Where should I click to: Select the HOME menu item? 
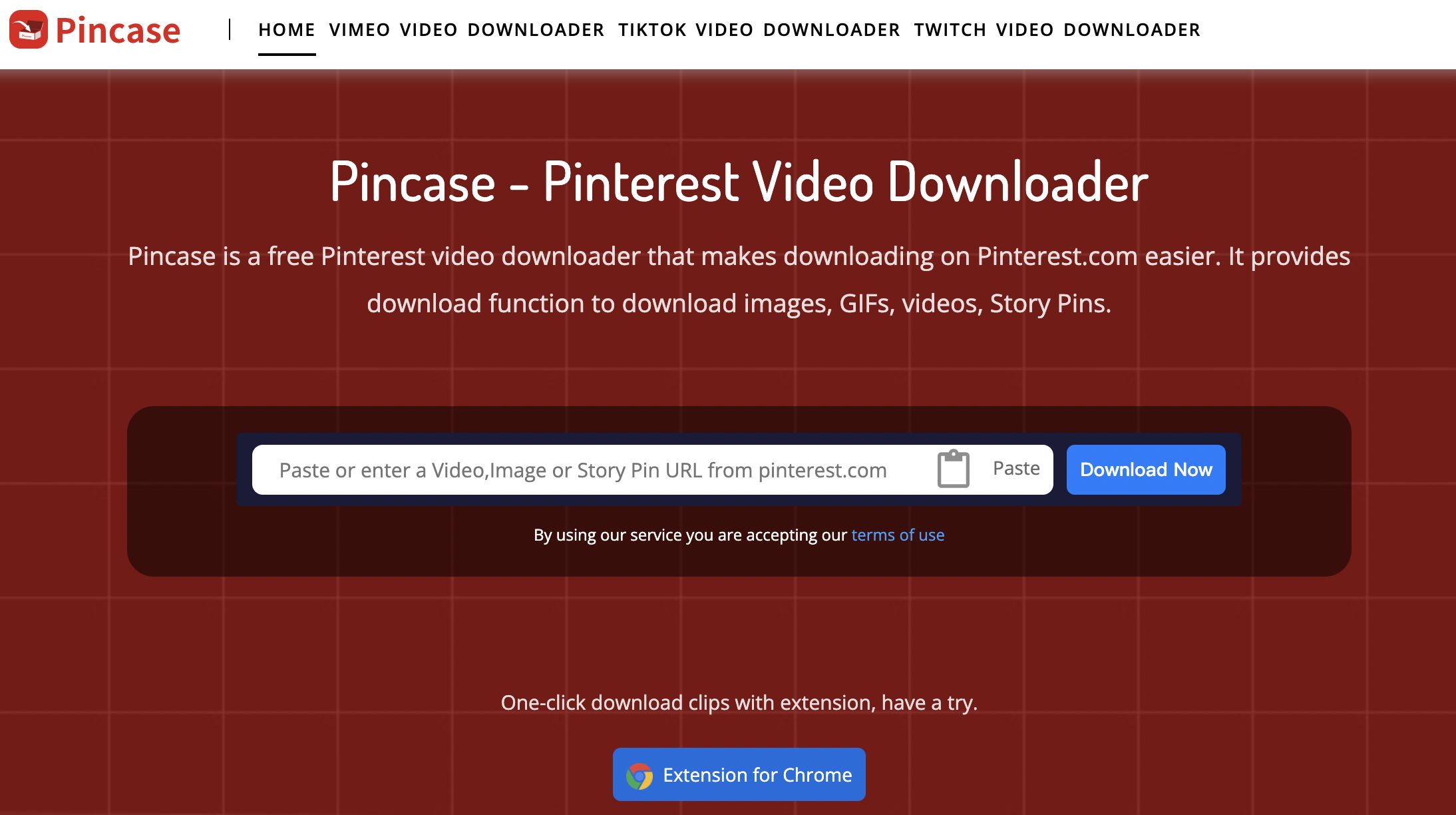pos(285,30)
